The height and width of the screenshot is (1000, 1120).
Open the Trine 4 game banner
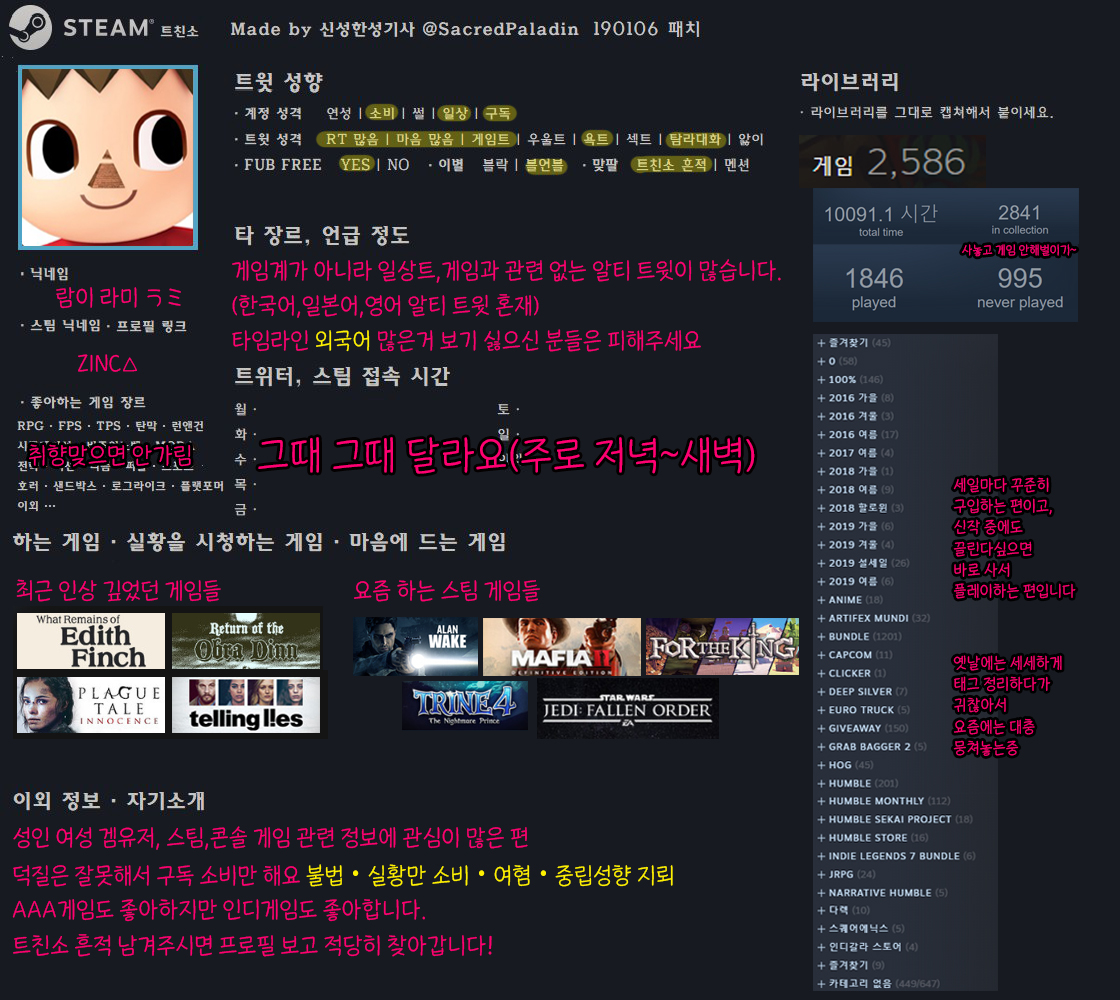[x=465, y=704]
